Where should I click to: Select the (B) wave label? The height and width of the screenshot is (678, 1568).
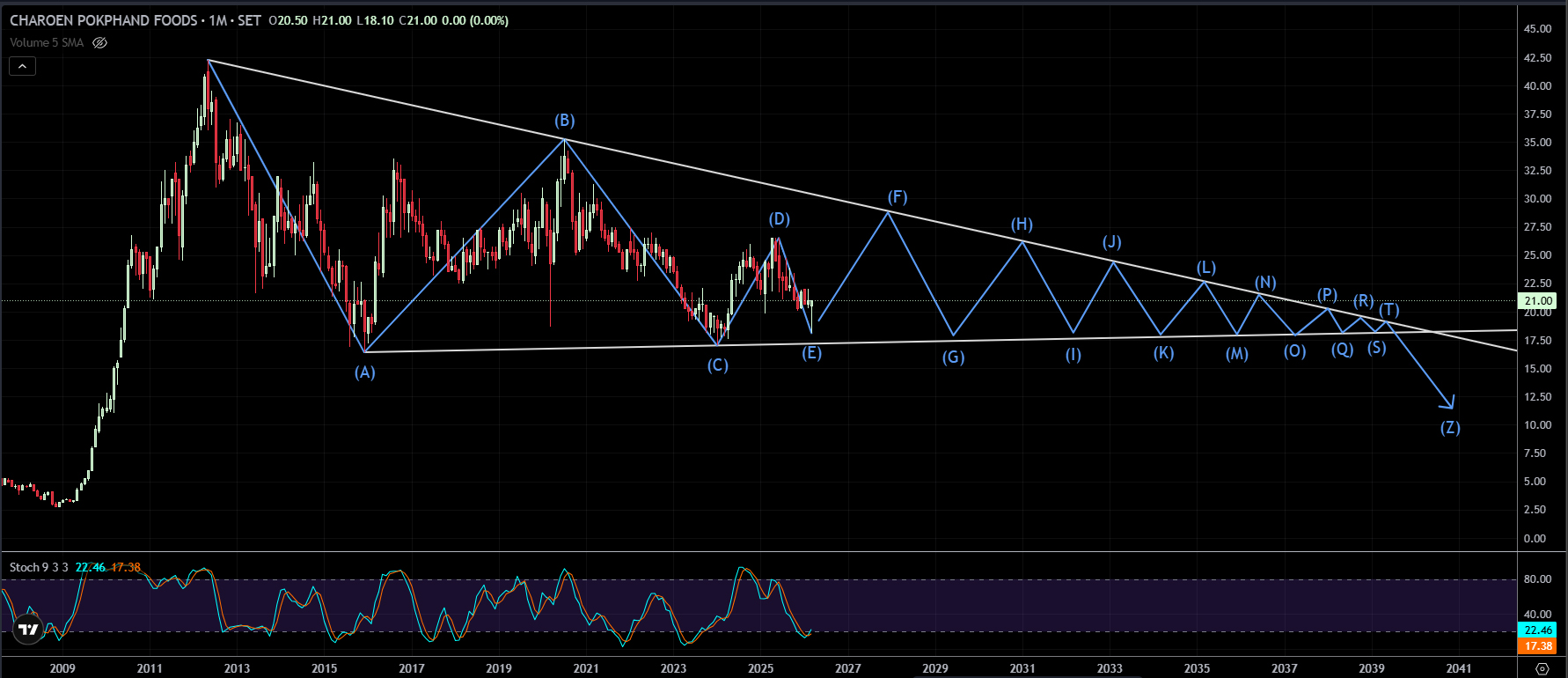point(565,121)
